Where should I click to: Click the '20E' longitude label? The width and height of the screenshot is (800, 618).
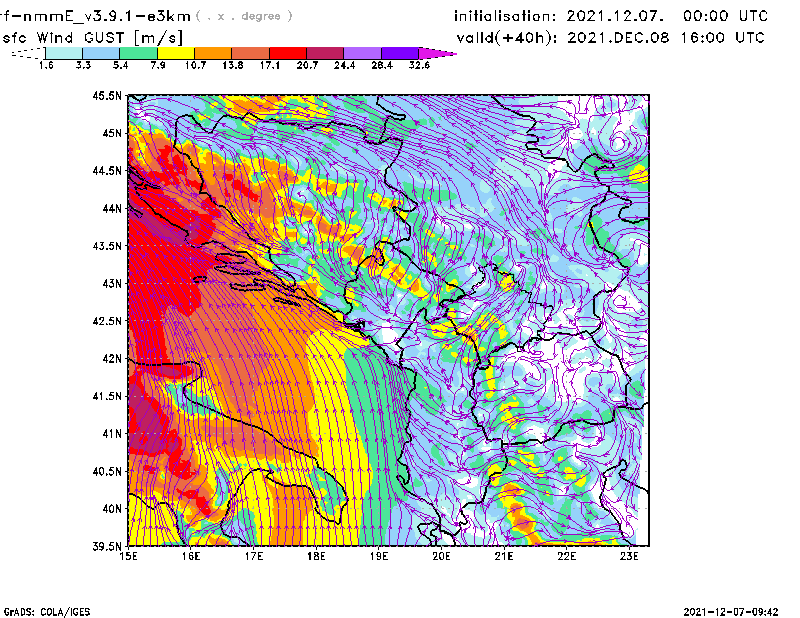pos(441,556)
